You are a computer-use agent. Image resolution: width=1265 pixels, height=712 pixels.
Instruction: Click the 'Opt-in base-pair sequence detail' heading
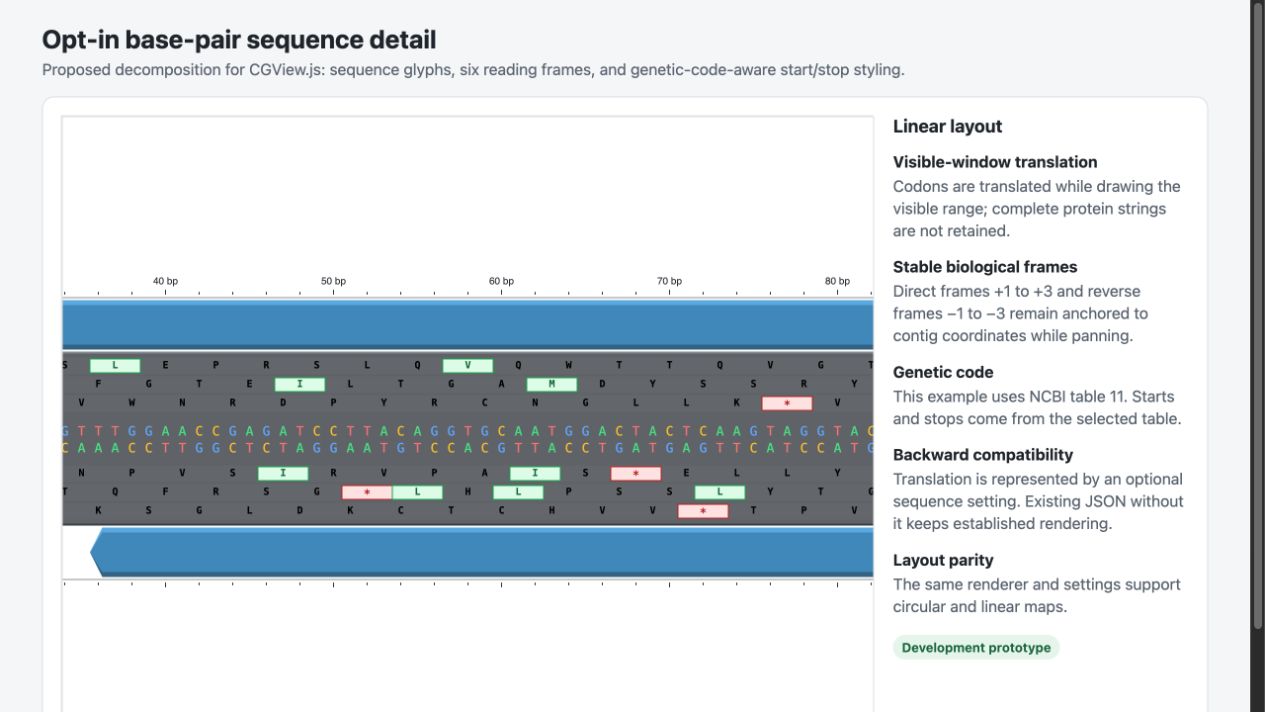click(x=239, y=40)
